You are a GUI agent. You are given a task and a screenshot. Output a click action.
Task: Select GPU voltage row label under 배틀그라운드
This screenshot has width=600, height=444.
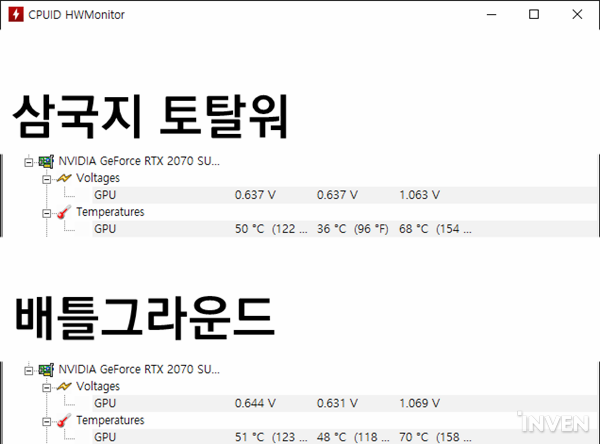(x=105, y=403)
